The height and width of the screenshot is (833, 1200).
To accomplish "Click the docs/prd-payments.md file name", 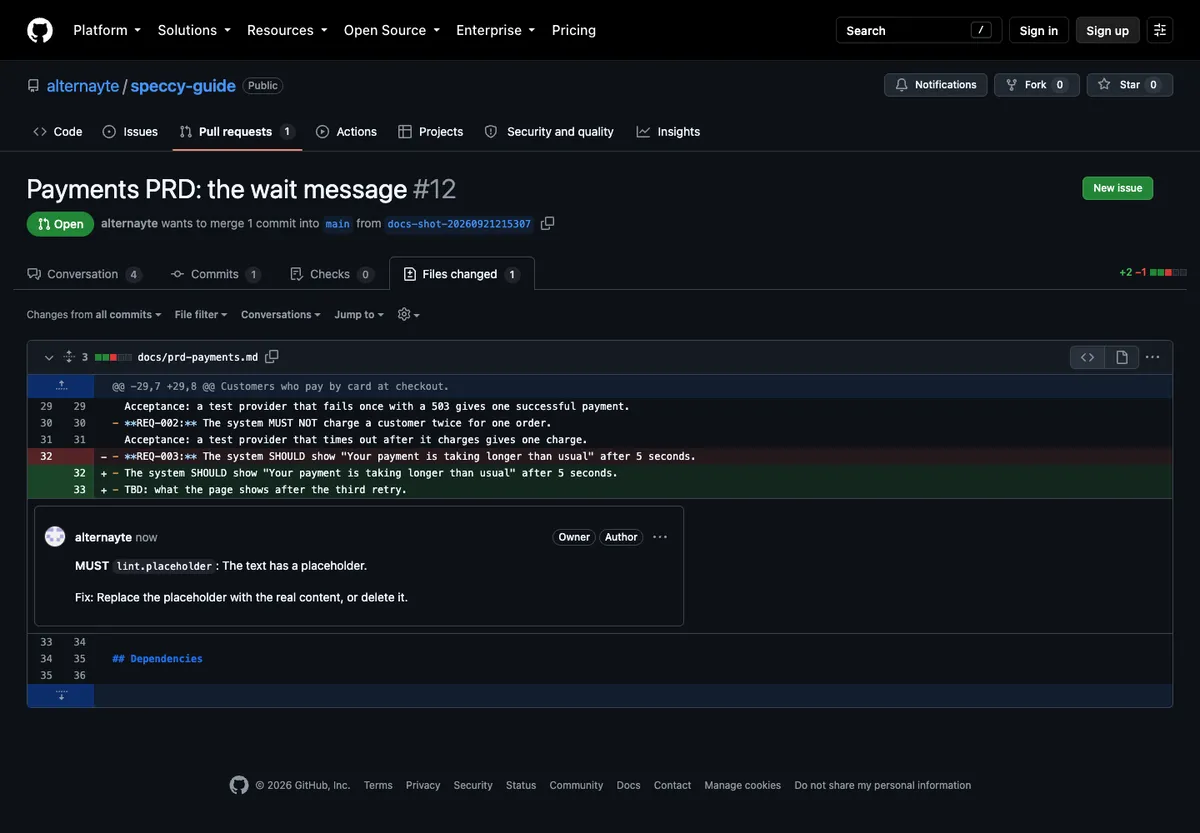I will coord(197,357).
